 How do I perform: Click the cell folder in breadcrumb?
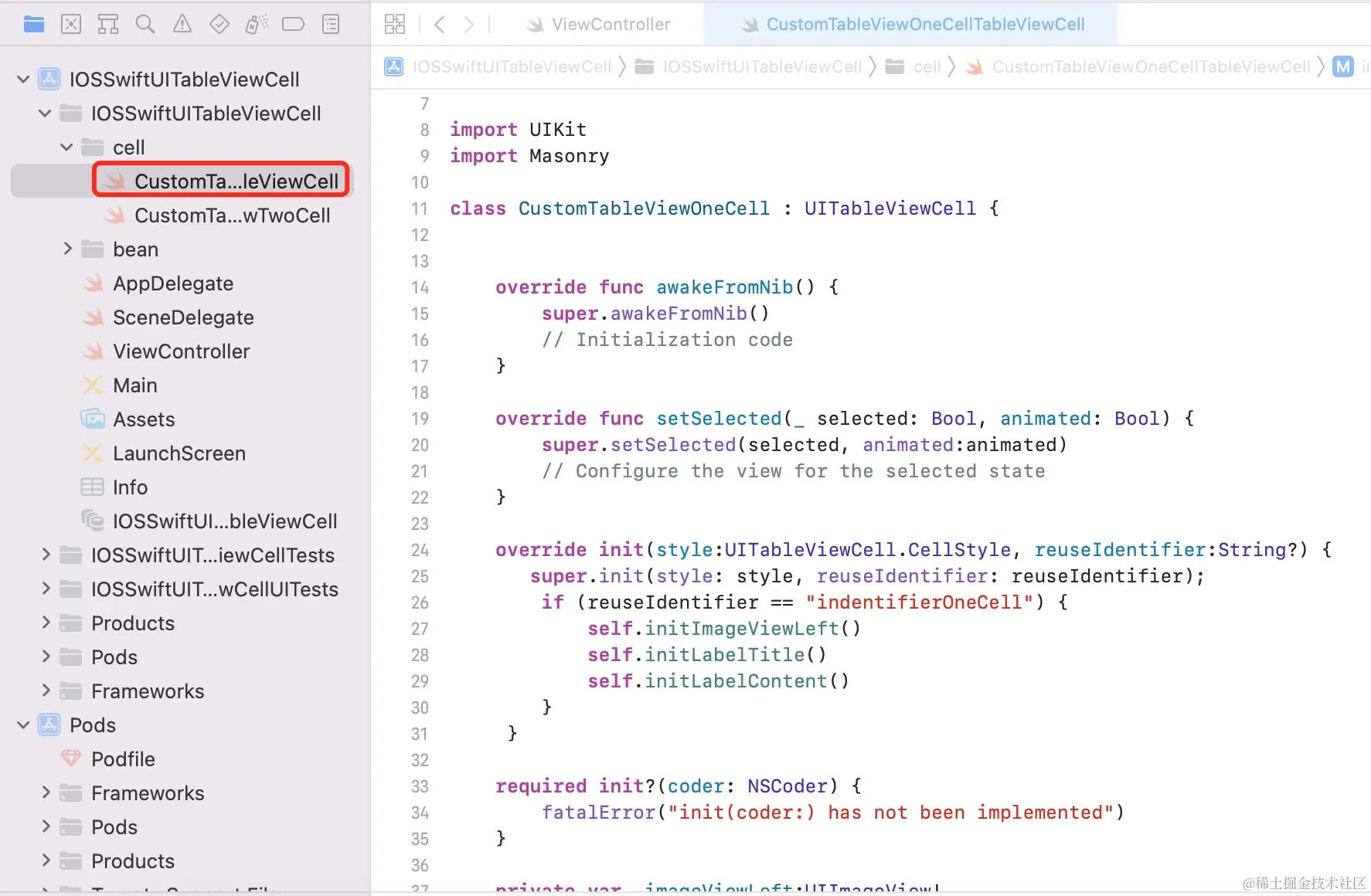coord(927,67)
